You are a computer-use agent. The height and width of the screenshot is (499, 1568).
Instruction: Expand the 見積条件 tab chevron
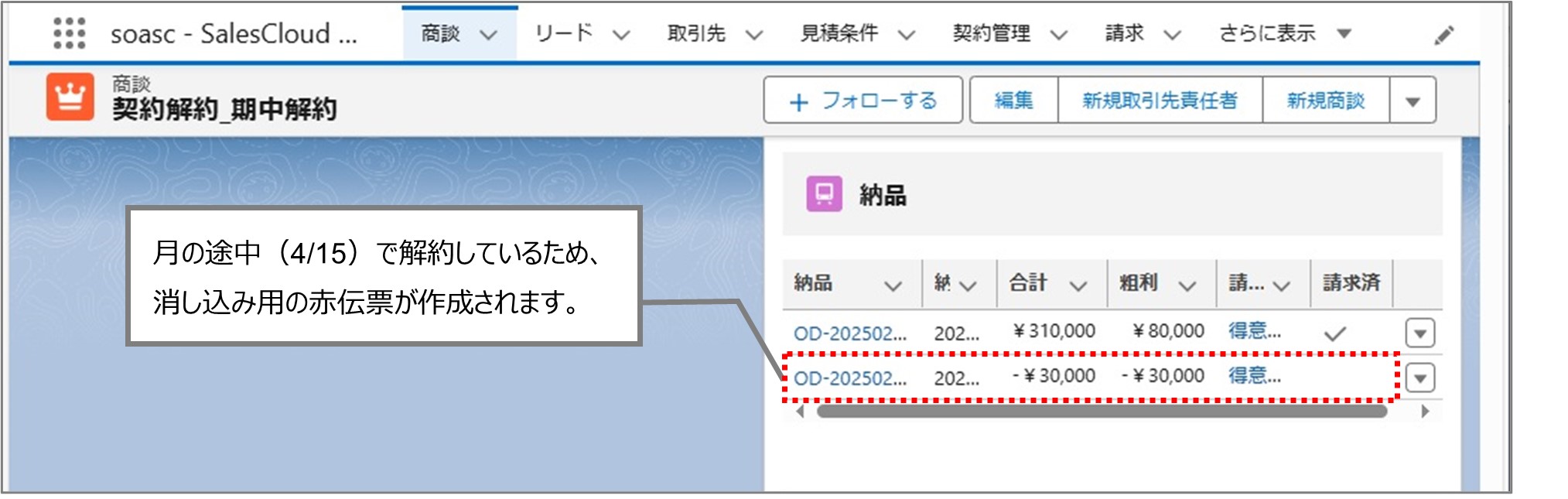(907, 35)
